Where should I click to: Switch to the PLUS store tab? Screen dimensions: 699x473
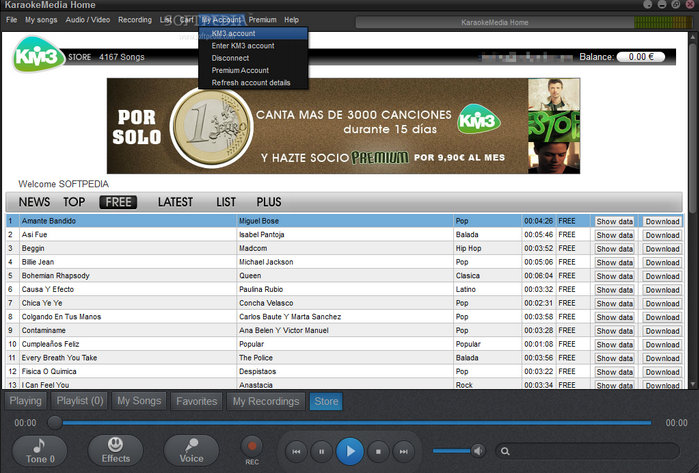(x=269, y=202)
